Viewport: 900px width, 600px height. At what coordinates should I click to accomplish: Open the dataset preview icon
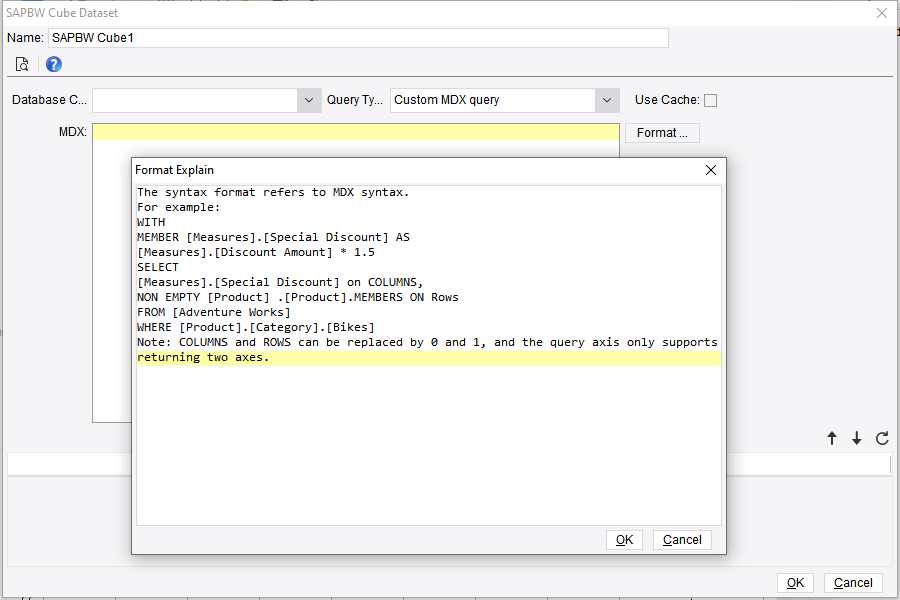click(x=22, y=63)
